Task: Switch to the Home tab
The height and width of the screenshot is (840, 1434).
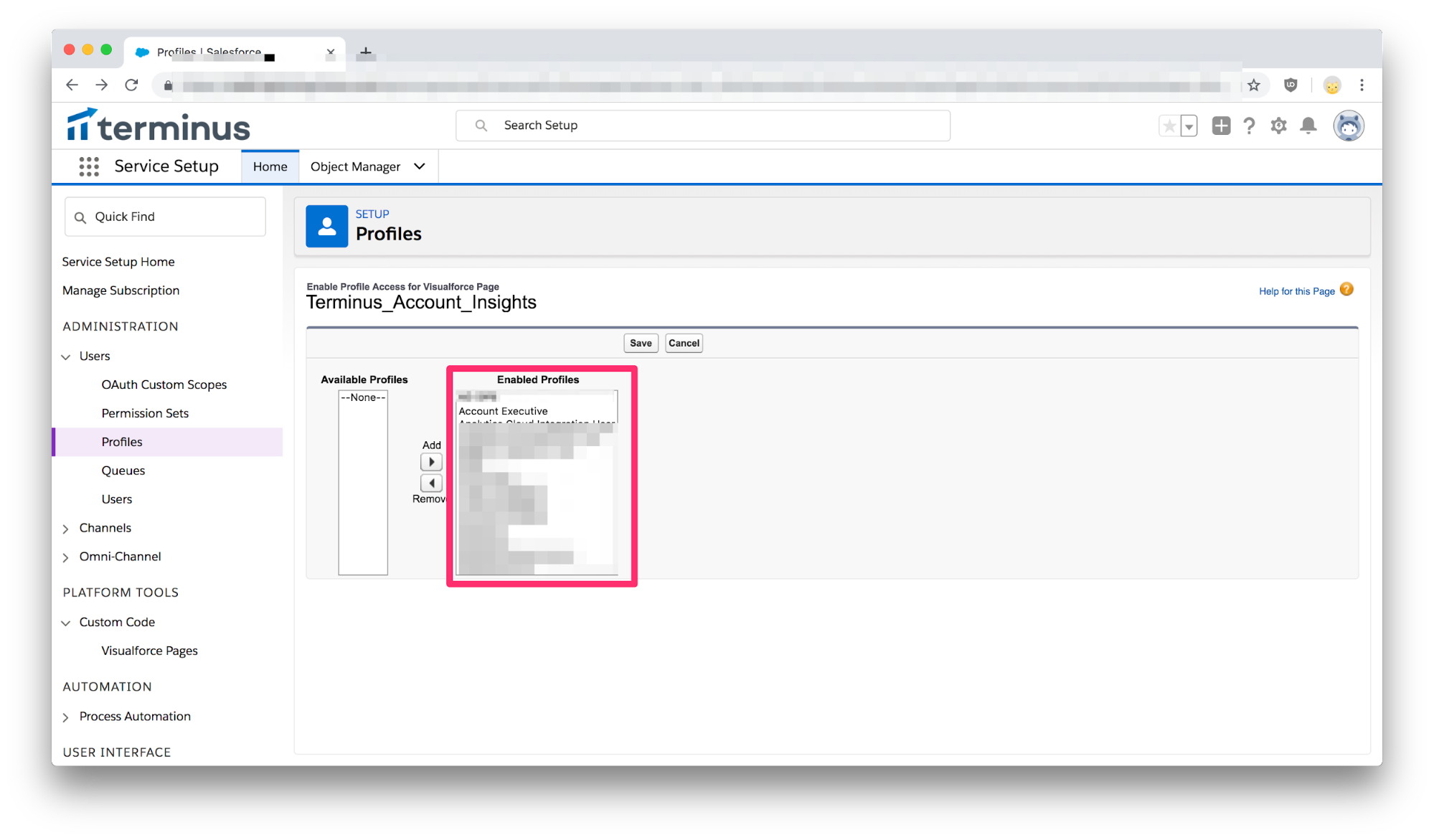Action: click(270, 166)
